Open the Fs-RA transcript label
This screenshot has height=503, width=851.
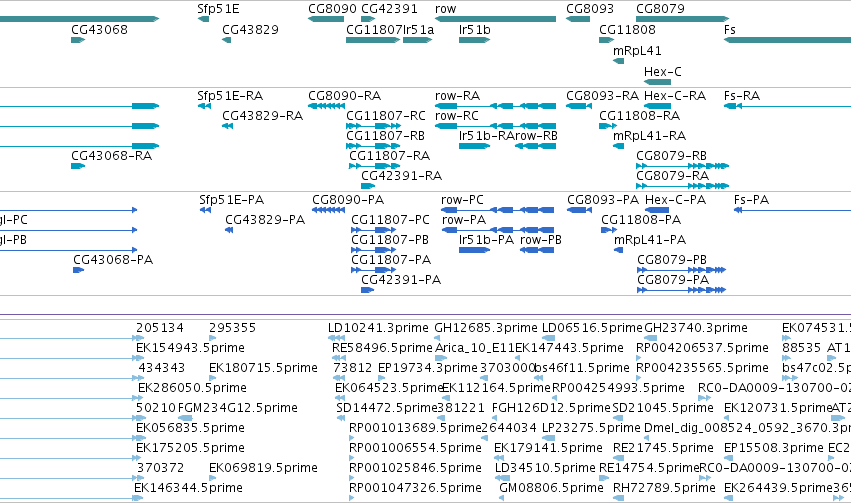(x=742, y=96)
